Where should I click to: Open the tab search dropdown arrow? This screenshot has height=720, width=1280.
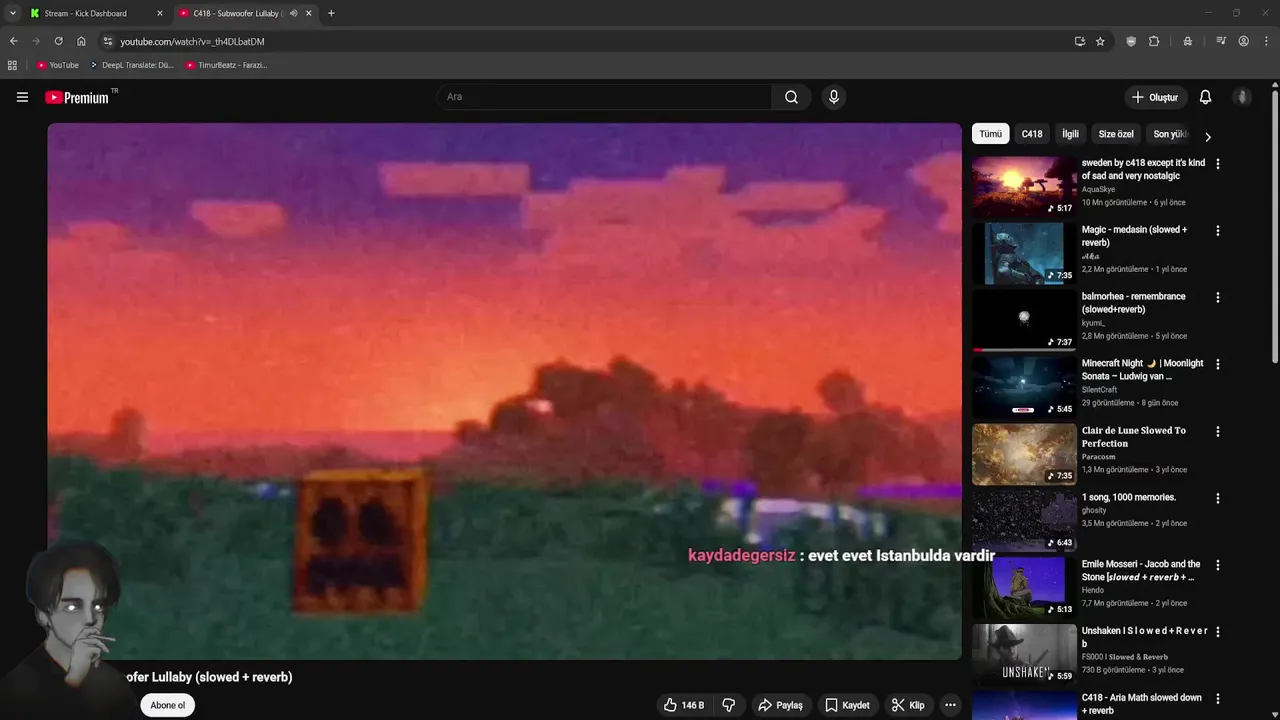point(12,13)
